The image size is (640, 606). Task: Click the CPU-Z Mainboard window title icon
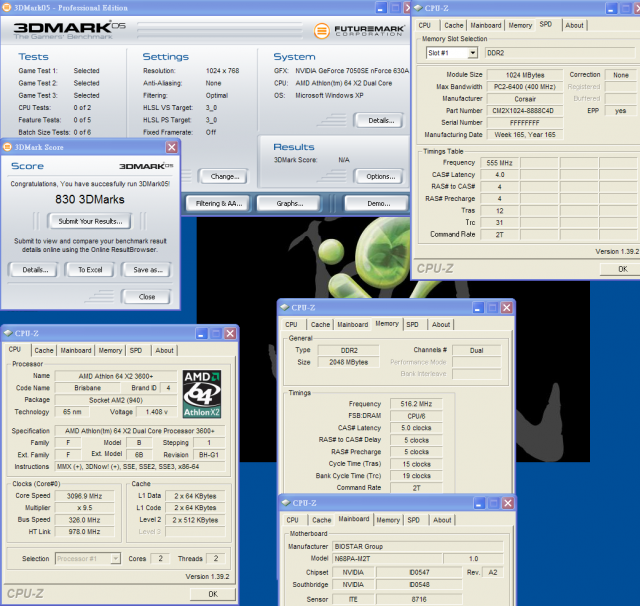[x=286, y=503]
